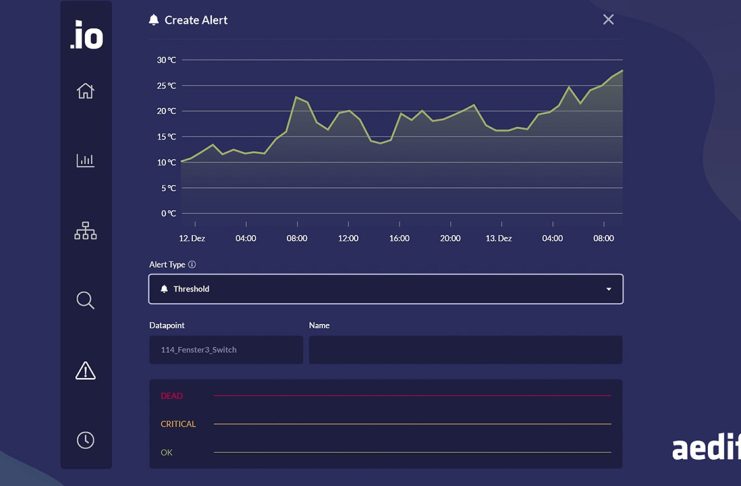The image size is (741, 486).
Task: Click the Alert Type info icon
Action: (192, 264)
